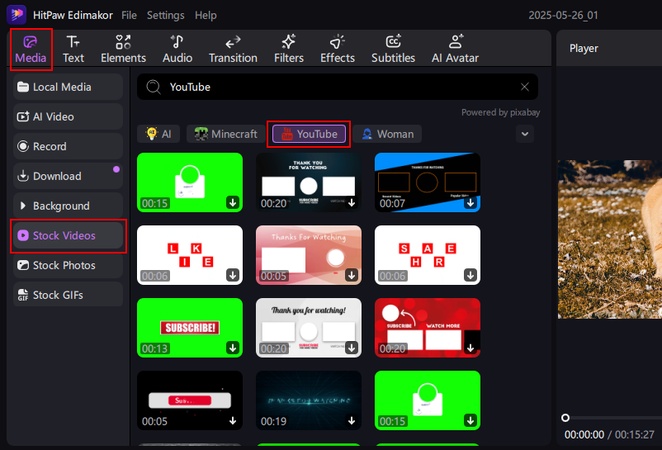
Task: Clear the search with the X icon
Action: 525,87
